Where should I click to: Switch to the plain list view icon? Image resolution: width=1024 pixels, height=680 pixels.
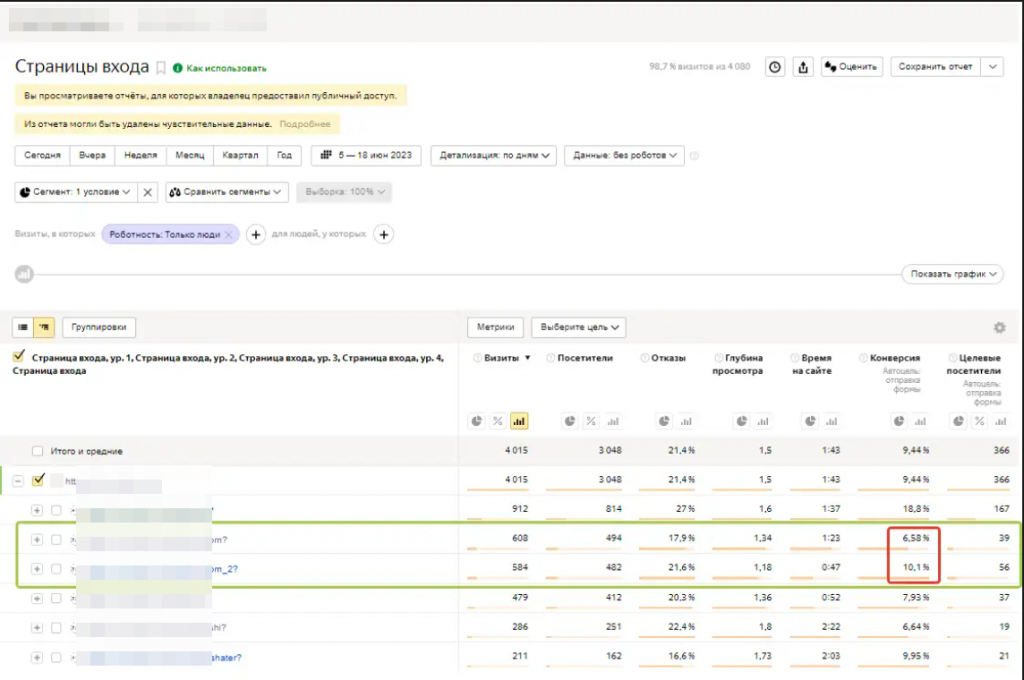[23, 327]
